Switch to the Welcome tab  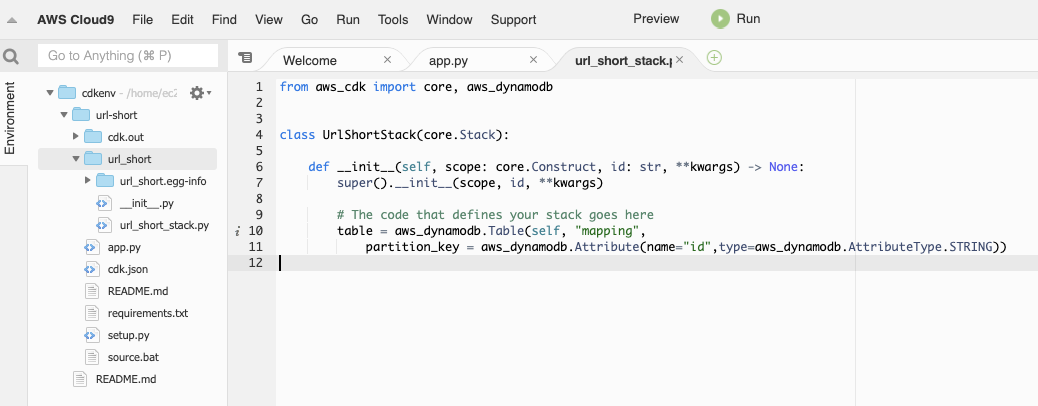310,60
